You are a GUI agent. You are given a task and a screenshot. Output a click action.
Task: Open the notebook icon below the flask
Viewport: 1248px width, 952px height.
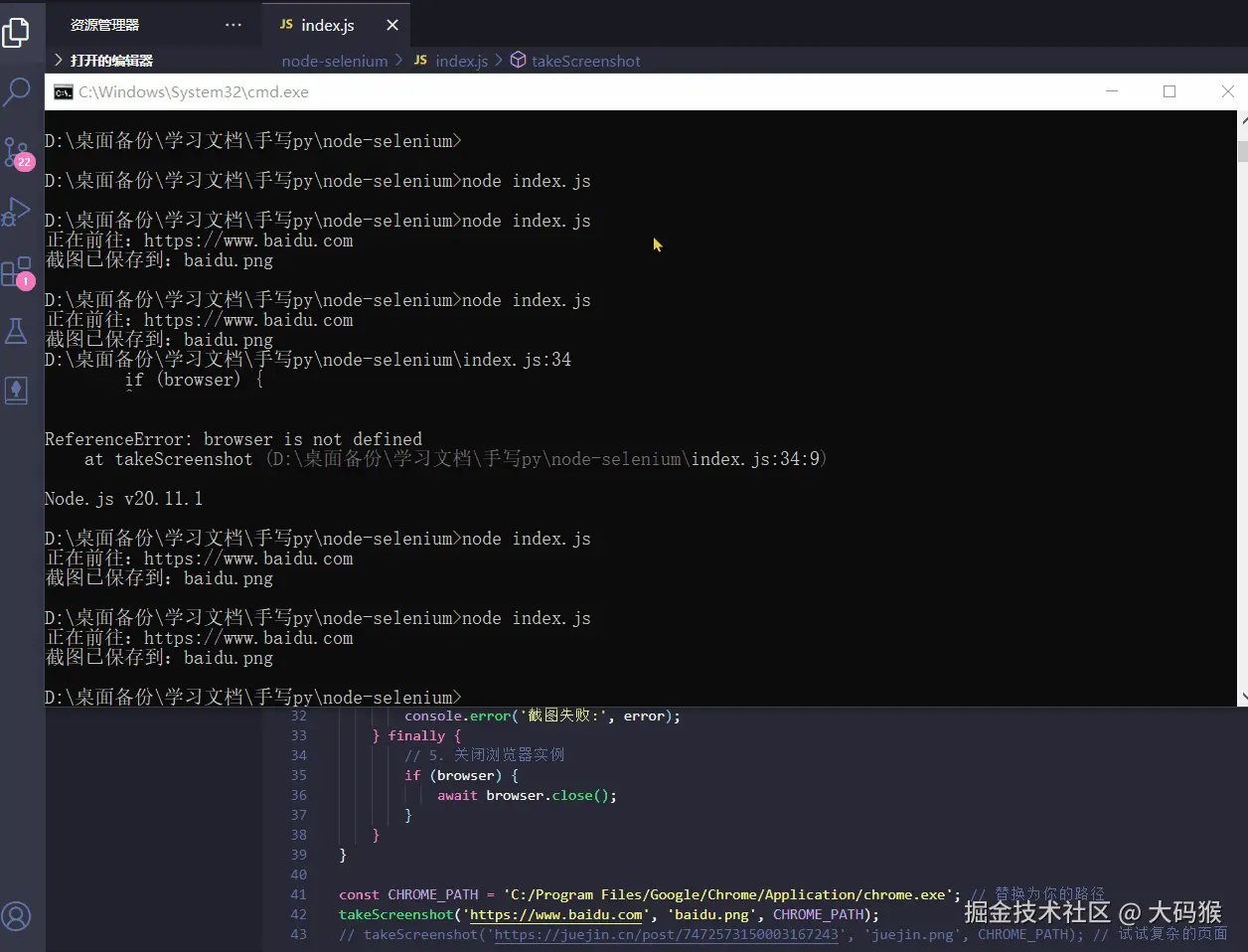(x=16, y=390)
